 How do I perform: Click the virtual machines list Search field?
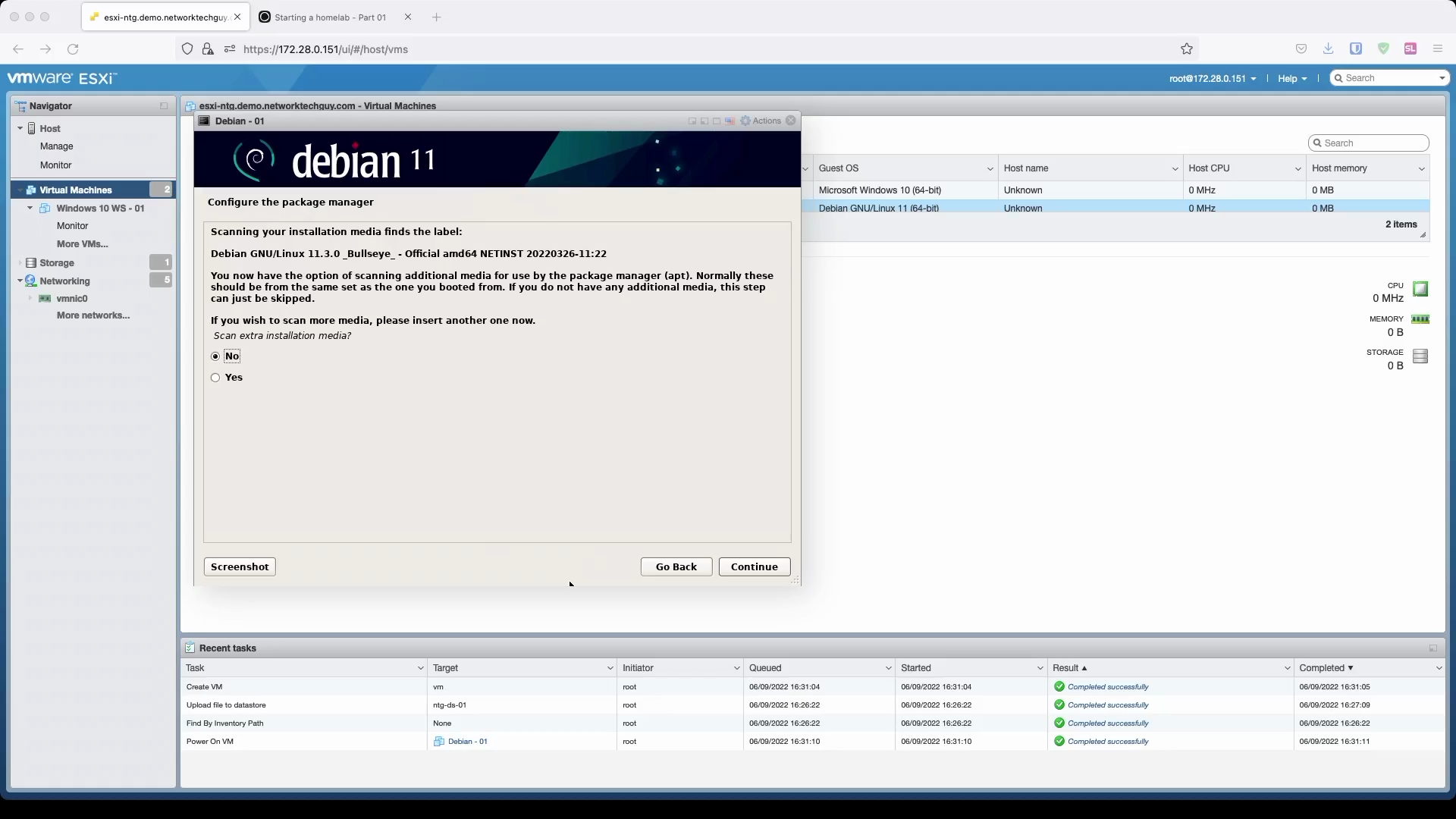pyautogui.click(x=1369, y=143)
